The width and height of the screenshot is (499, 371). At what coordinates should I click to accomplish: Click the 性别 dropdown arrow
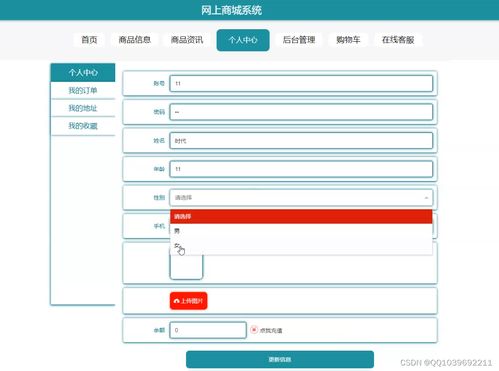tap(426, 198)
